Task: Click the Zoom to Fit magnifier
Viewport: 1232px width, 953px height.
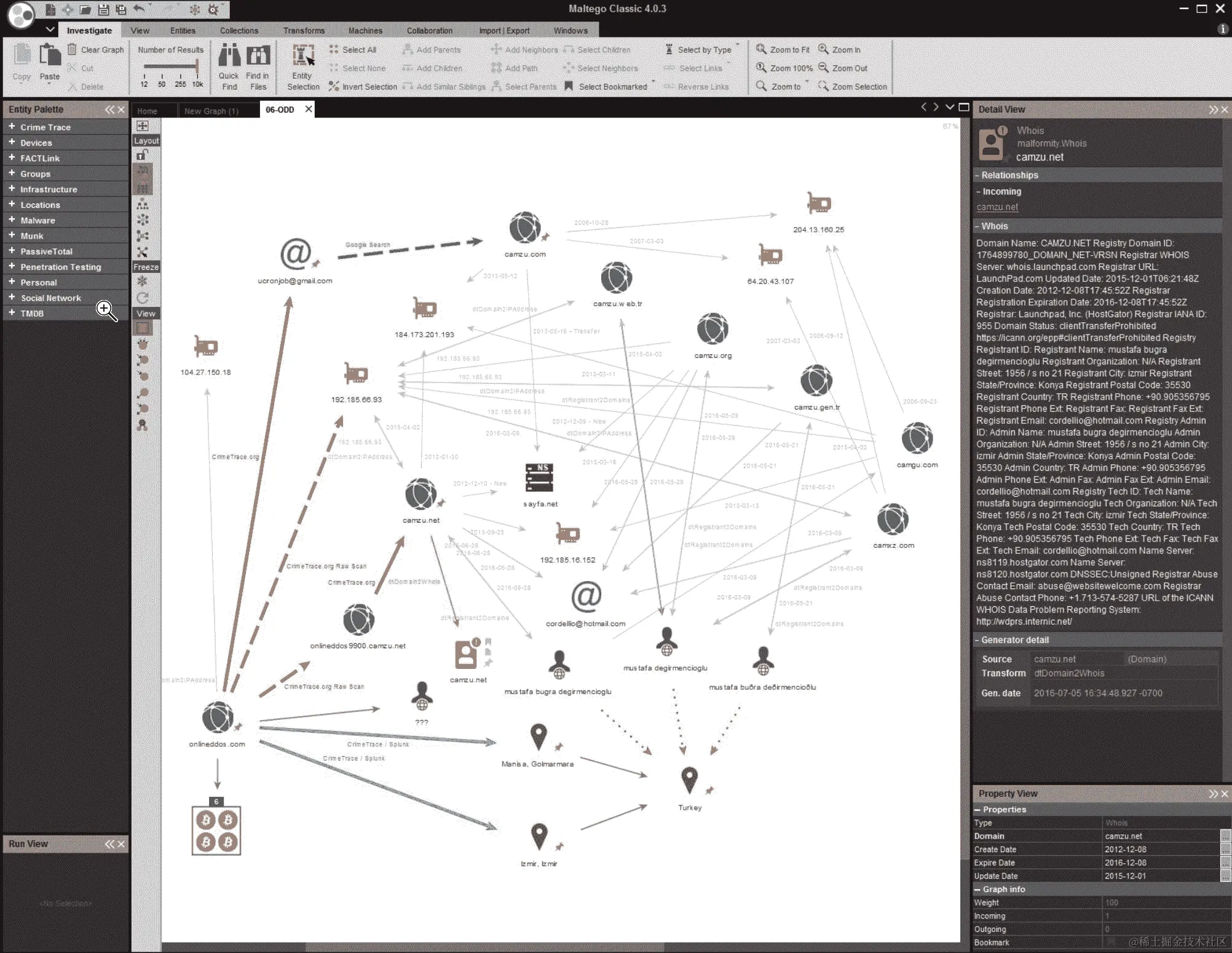Action: pos(761,49)
